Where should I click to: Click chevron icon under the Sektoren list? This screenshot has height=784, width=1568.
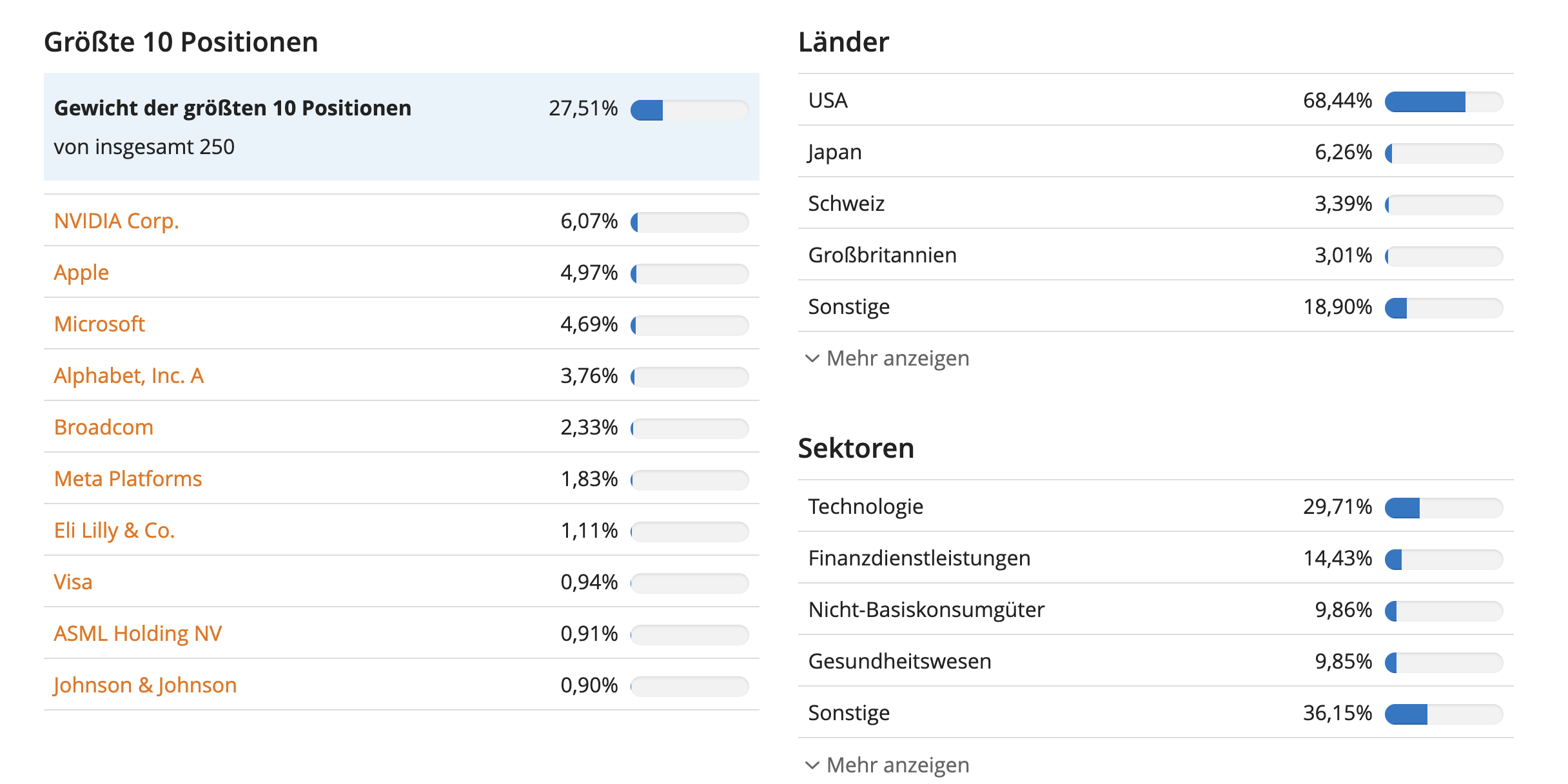812,765
